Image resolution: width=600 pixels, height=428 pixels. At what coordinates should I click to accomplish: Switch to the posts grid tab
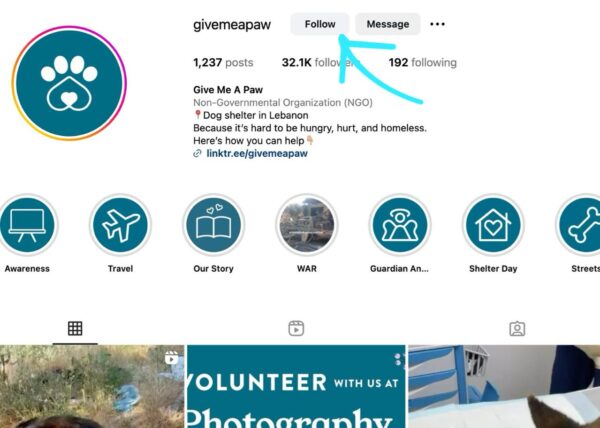coord(75,329)
